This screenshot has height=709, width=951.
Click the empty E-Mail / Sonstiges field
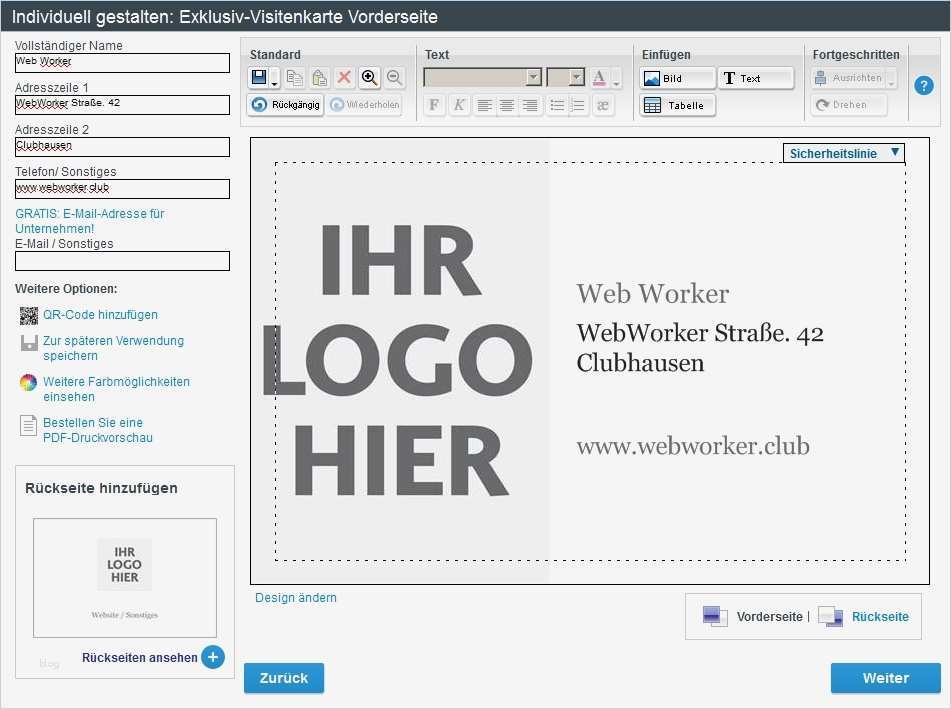point(123,261)
